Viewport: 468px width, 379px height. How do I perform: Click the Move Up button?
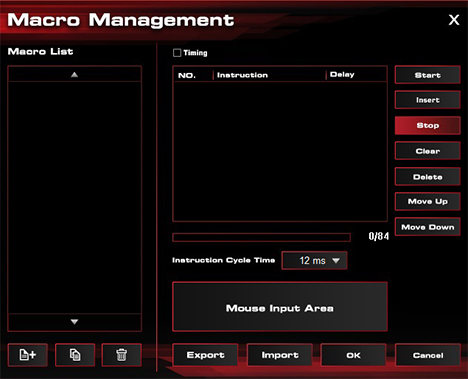tap(428, 201)
